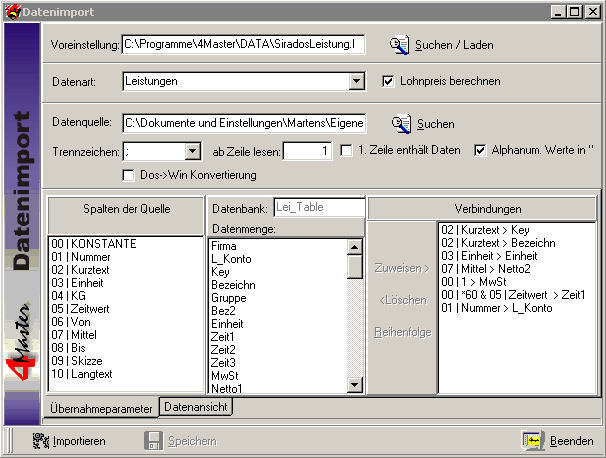Screen dimensions: 606x458
Task: Toggle the Lohnpreis berechnen checkbox
Action: point(390,81)
